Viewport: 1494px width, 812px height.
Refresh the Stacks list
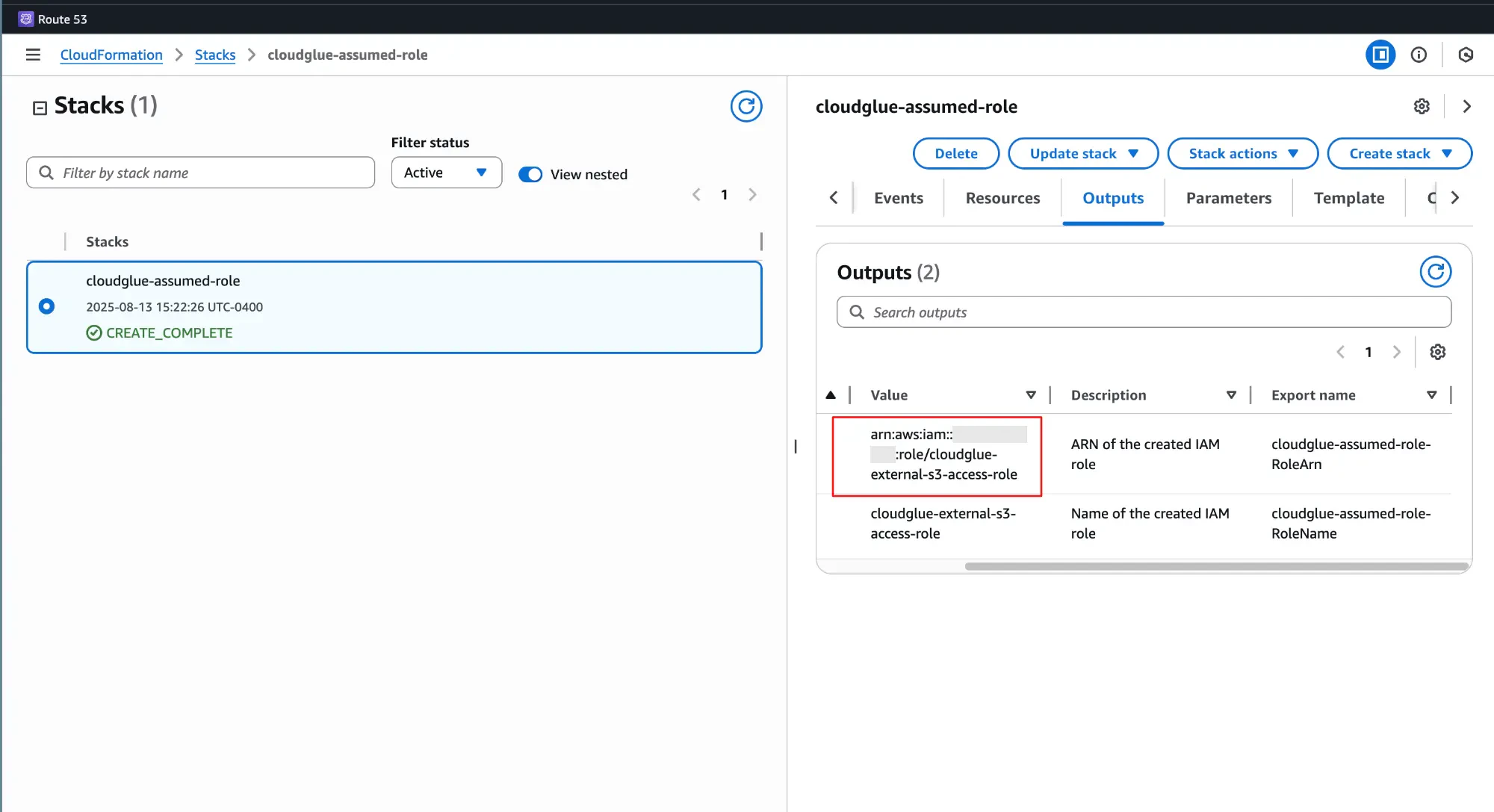[x=746, y=106]
